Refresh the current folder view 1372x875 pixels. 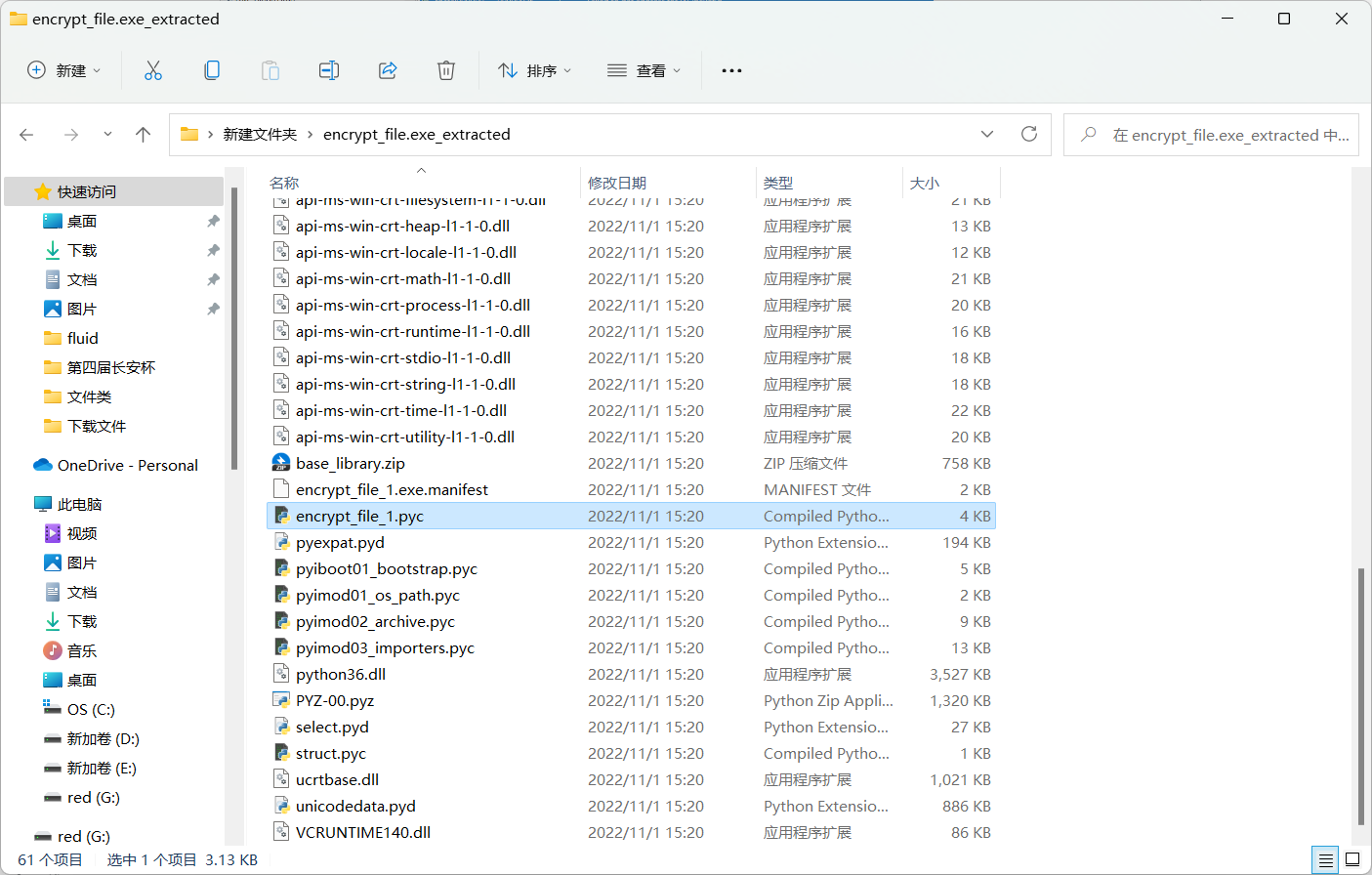1029,134
